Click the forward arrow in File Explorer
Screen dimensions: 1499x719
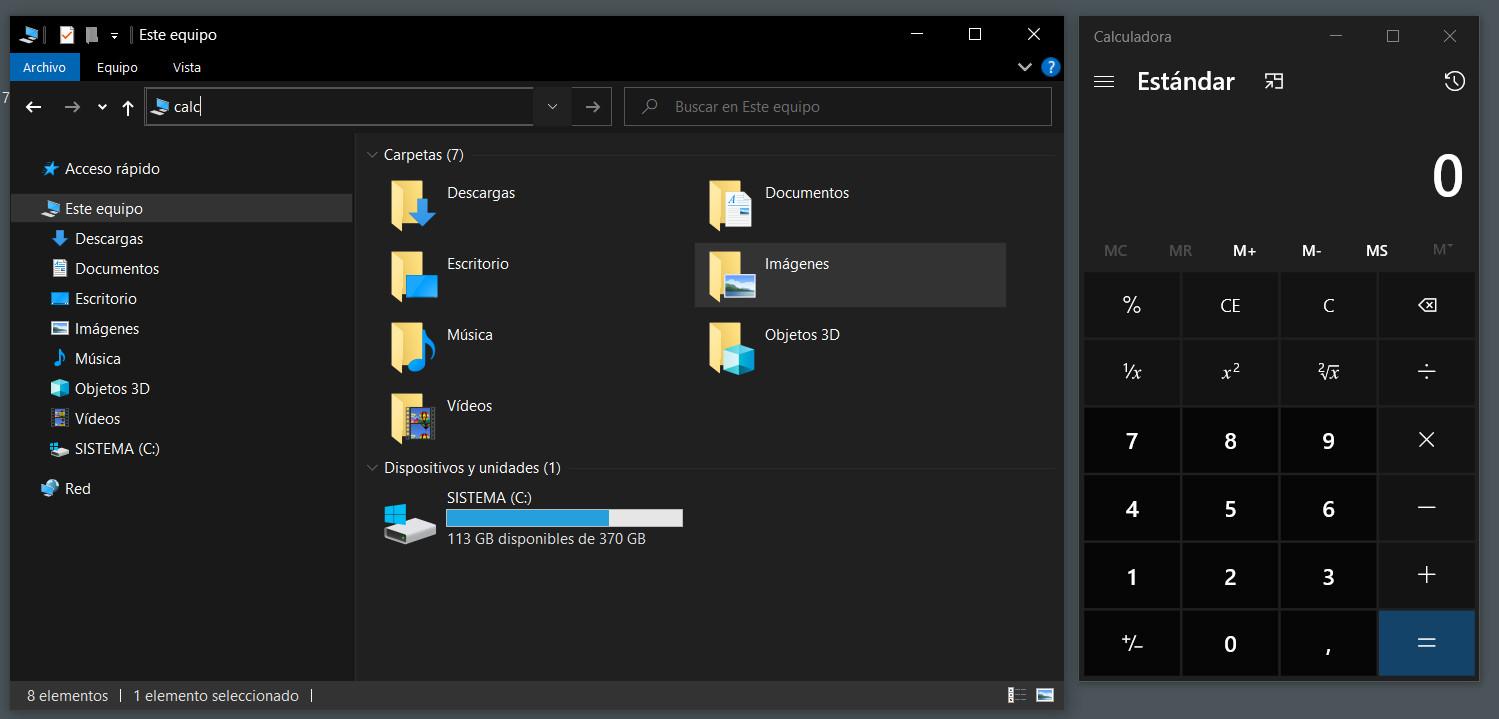pos(71,107)
